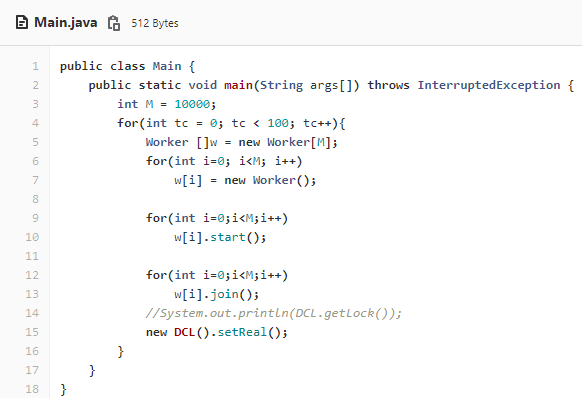Image resolution: width=582 pixels, height=398 pixels.
Task: Go to line number 14
Action: tap(32, 313)
